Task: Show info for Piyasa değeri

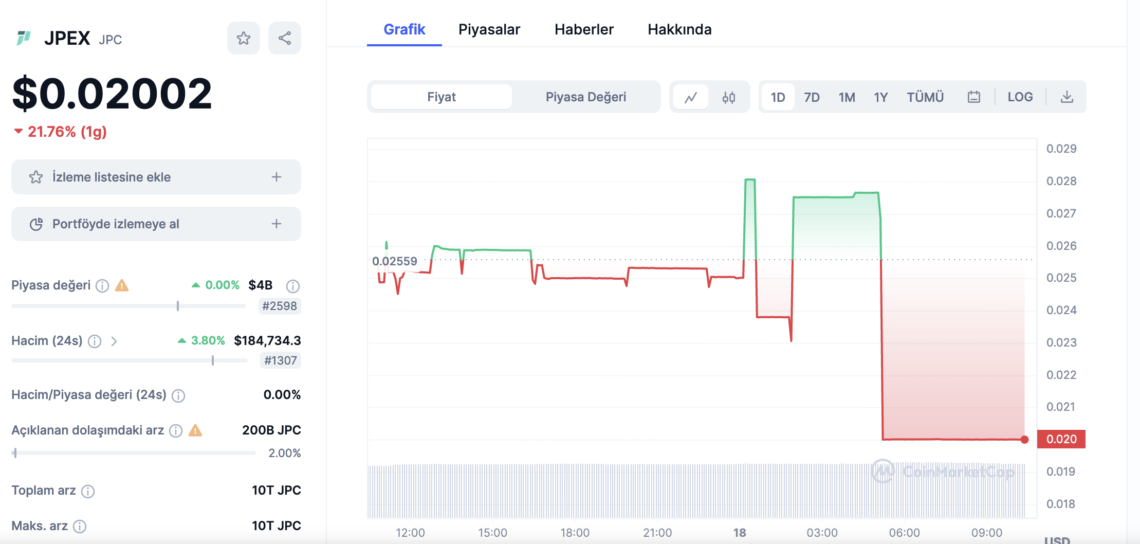Action: point(103,286)
